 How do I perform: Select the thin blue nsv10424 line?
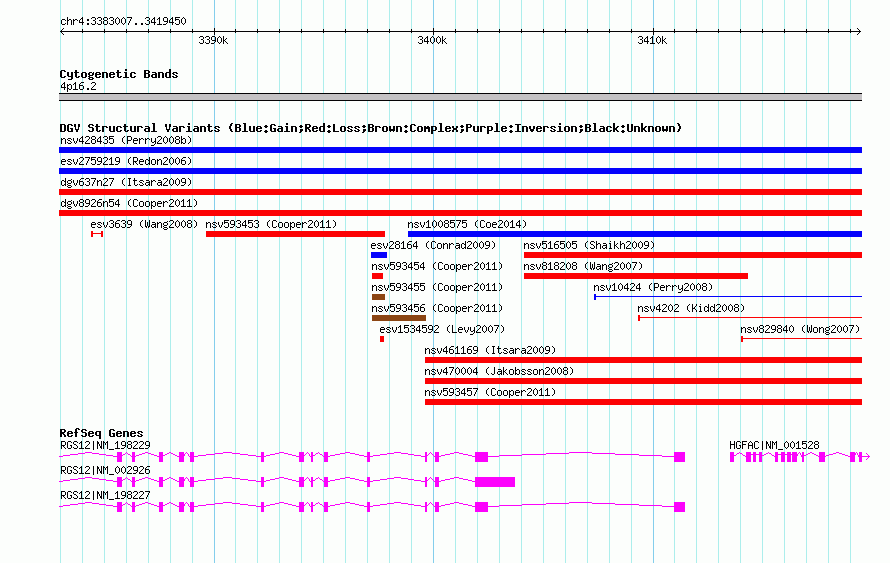coord(728,297)
